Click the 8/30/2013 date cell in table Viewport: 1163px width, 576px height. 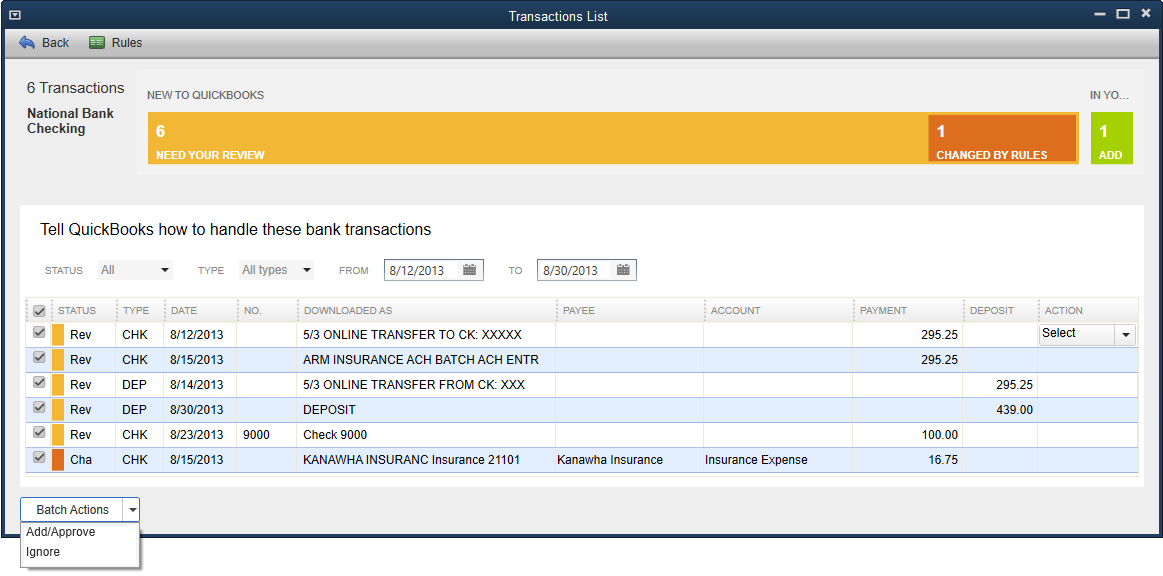[x=200, y=410]
